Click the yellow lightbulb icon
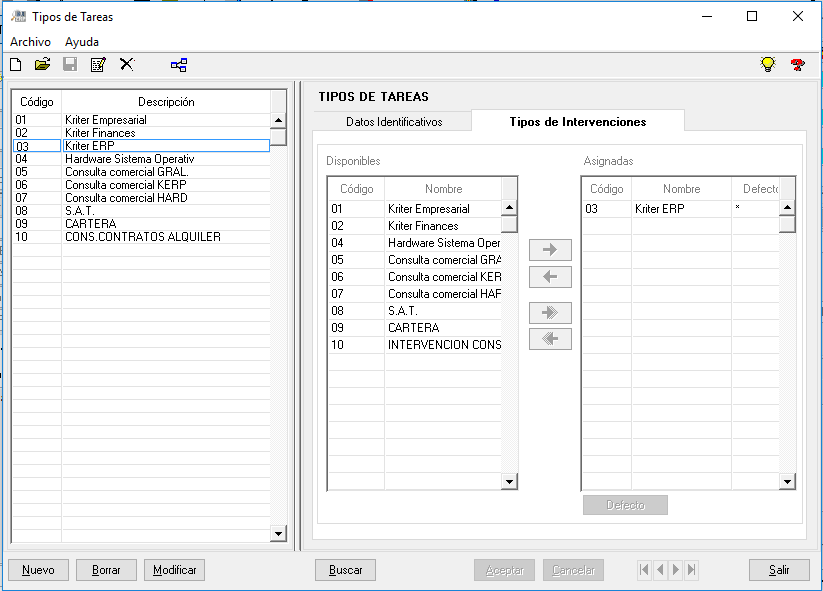823x591 pixels. tap(768, 65)
